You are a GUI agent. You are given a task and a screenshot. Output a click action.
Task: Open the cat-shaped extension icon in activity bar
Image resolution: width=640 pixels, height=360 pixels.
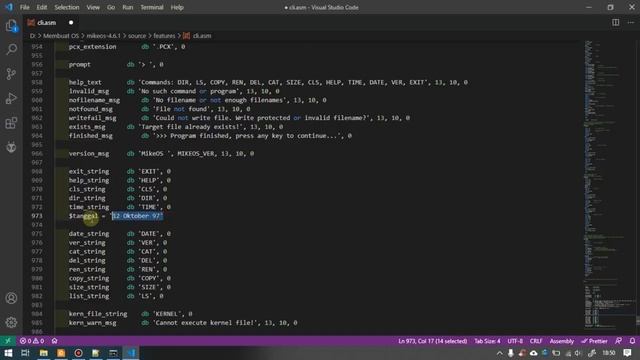[x=11, y=147]
